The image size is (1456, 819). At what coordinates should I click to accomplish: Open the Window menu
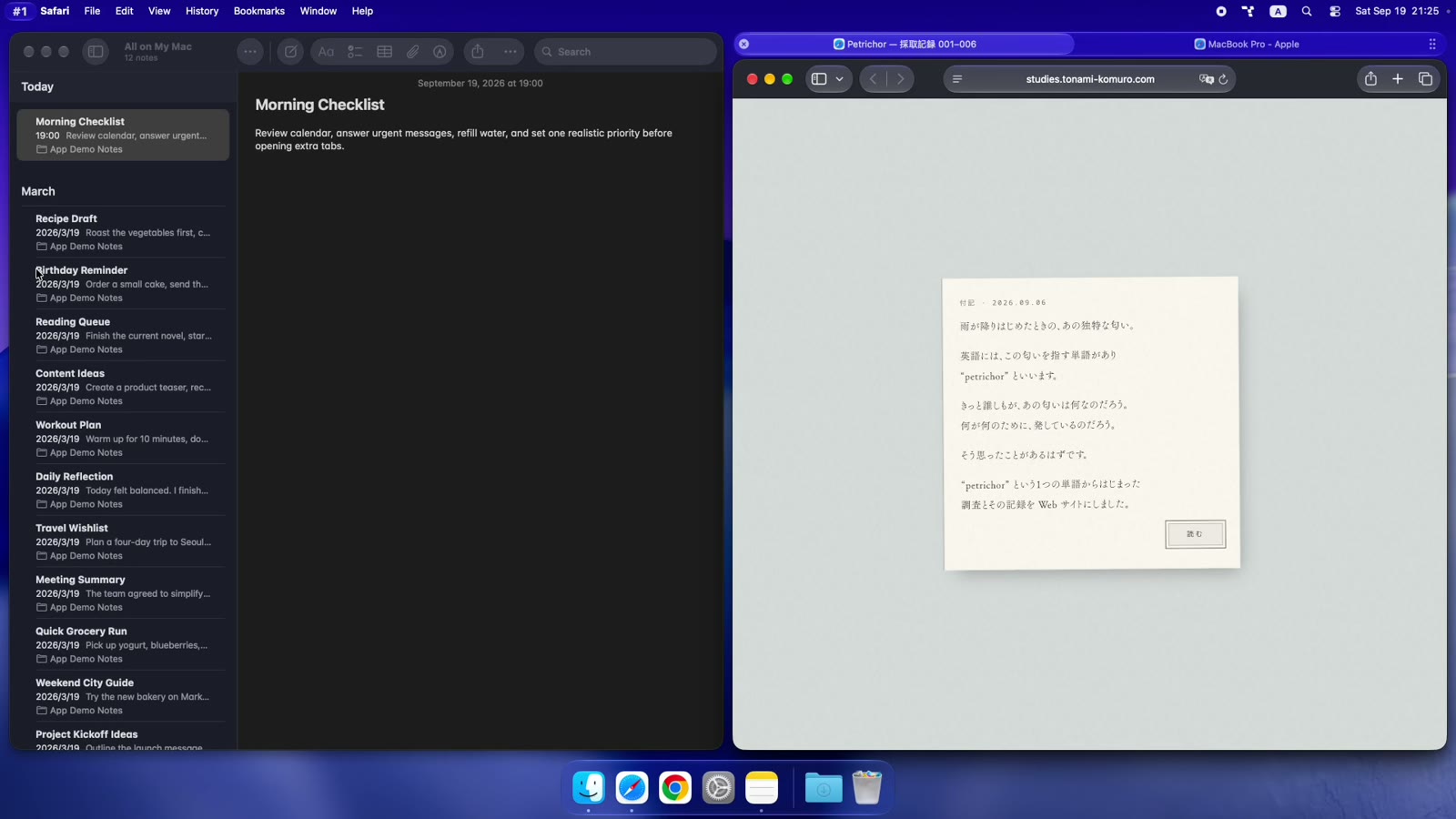coord(318,11)
